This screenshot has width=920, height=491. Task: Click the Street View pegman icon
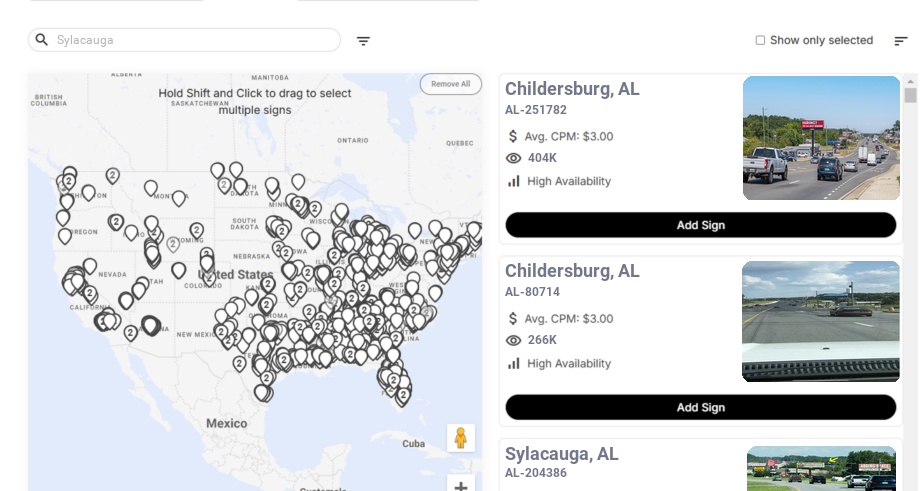pyautogui.click(x=460, y=438)
